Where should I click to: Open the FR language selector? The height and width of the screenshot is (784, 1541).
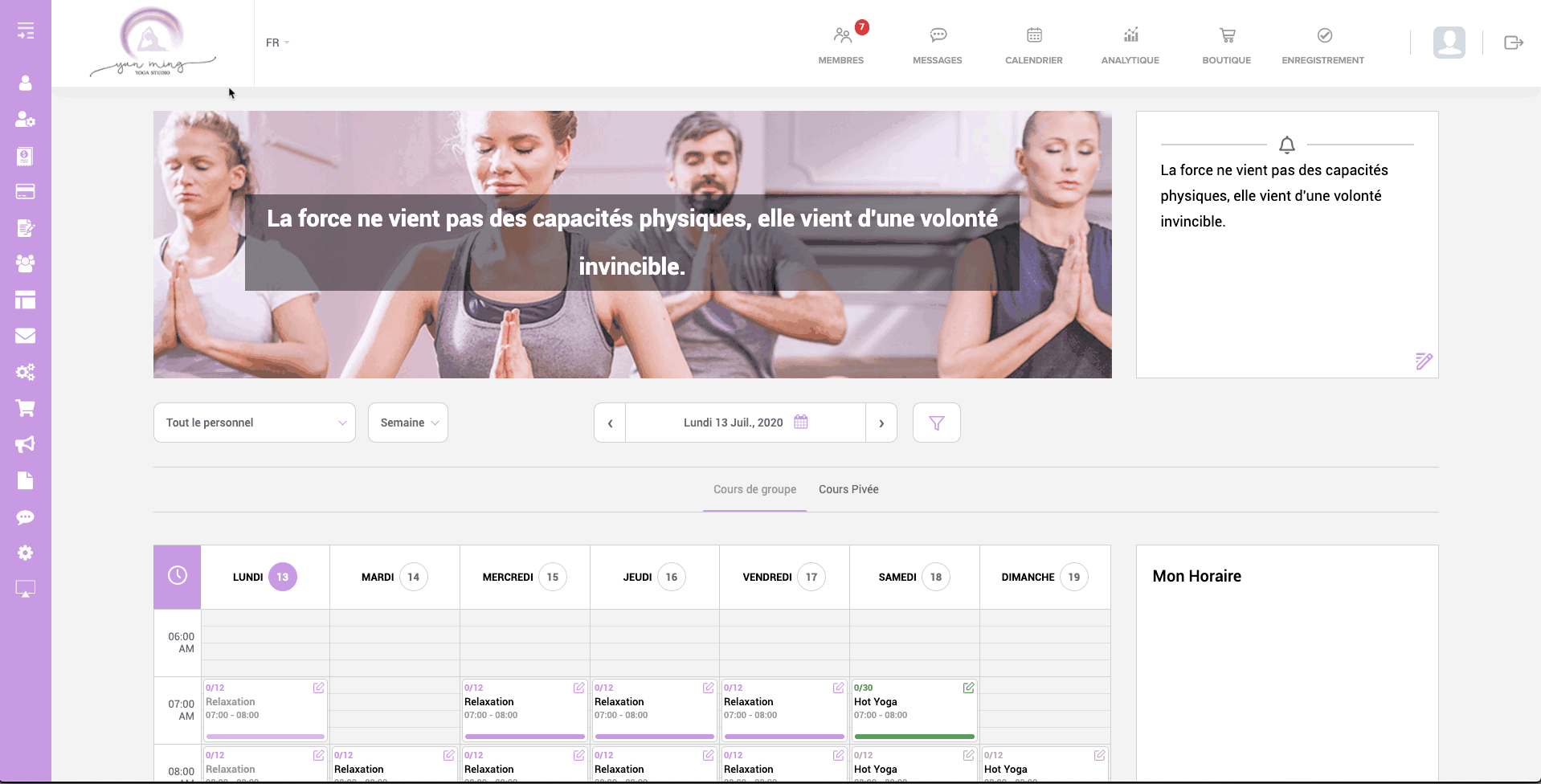click(x=277, y=43)
